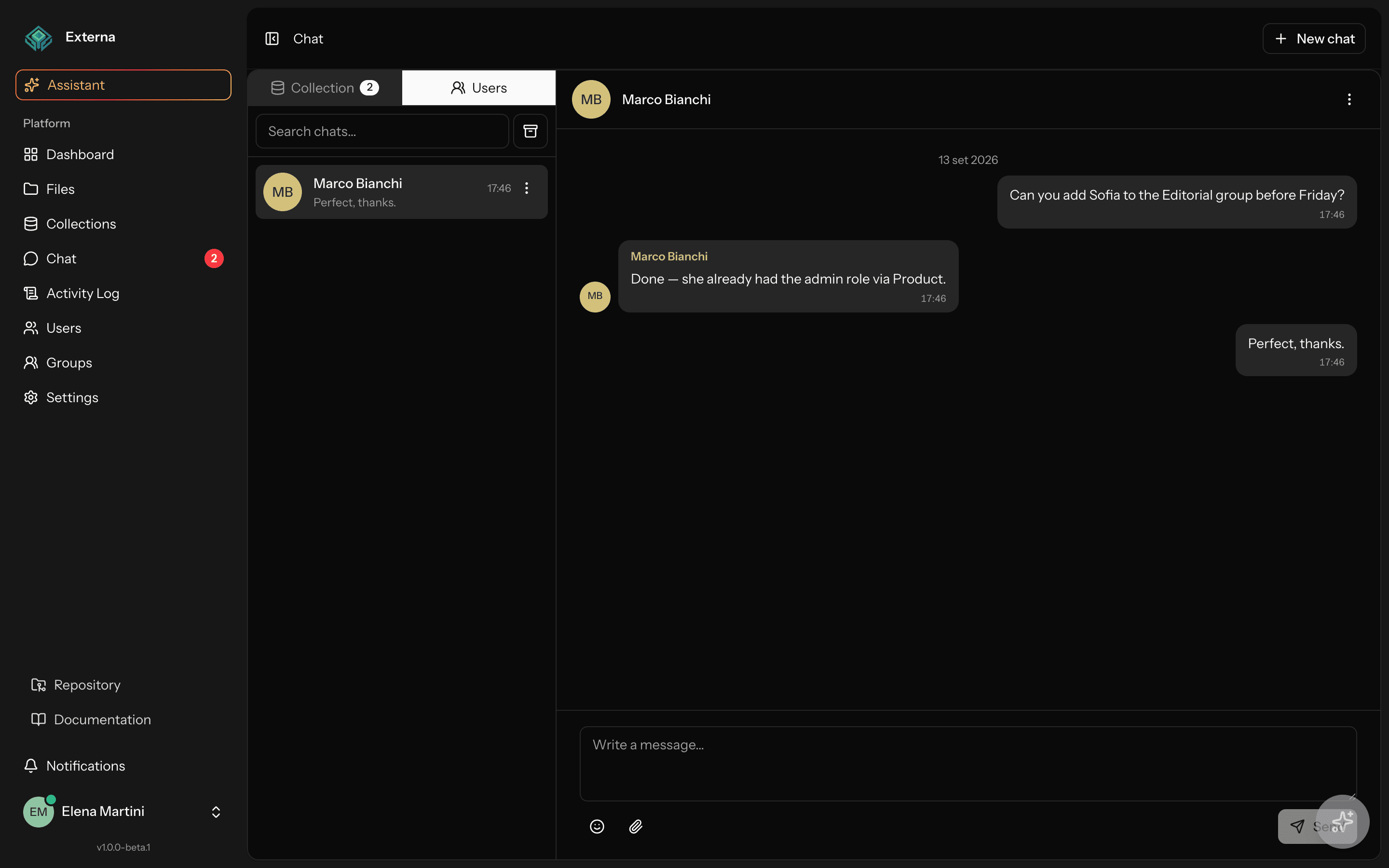Click Marco Bianchi name in conversation header
1389x868 pixels.
[667, 99]
